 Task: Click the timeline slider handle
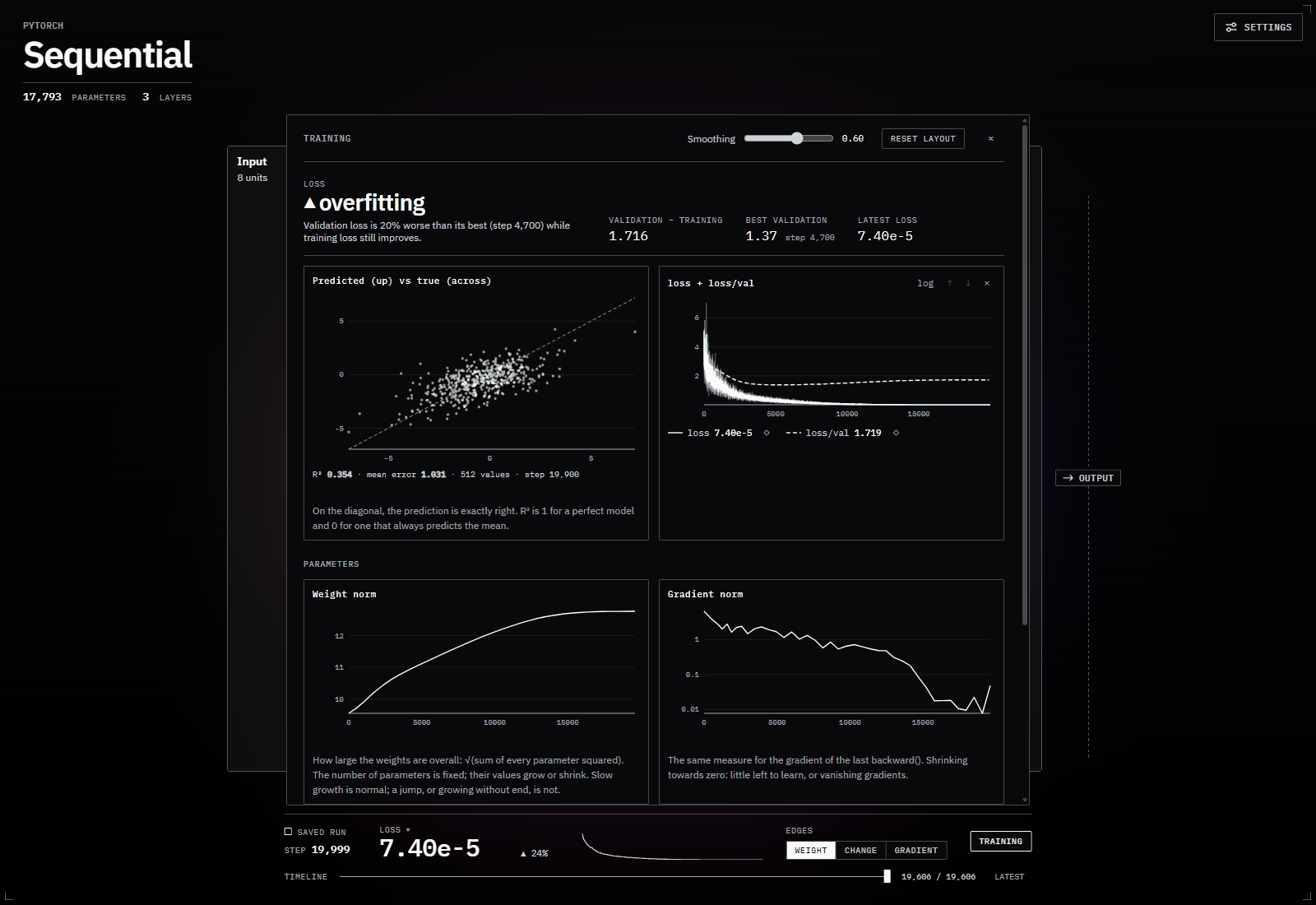click(887, 877)
